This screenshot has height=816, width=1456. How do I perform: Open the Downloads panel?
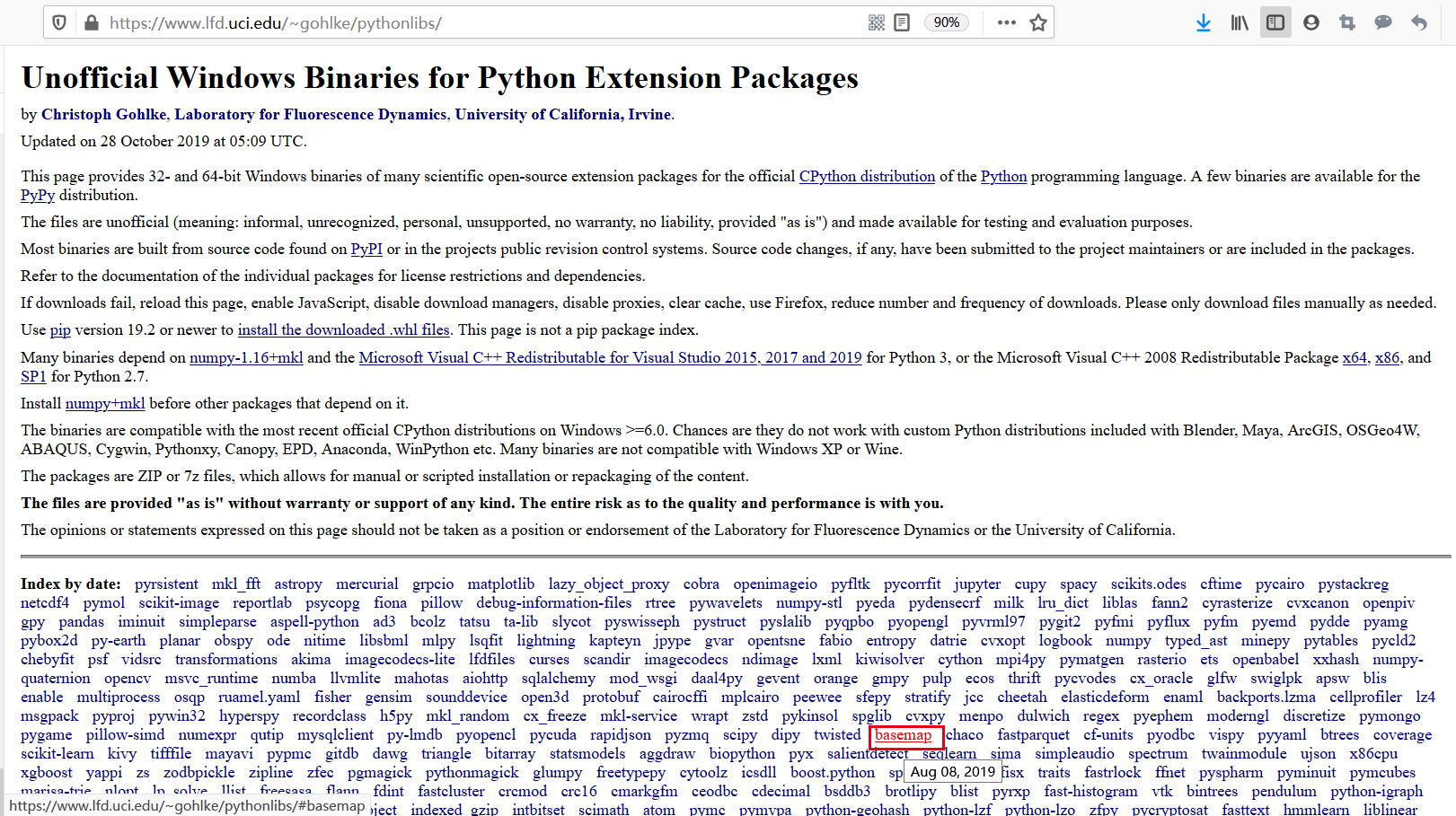coord(1204,22)
